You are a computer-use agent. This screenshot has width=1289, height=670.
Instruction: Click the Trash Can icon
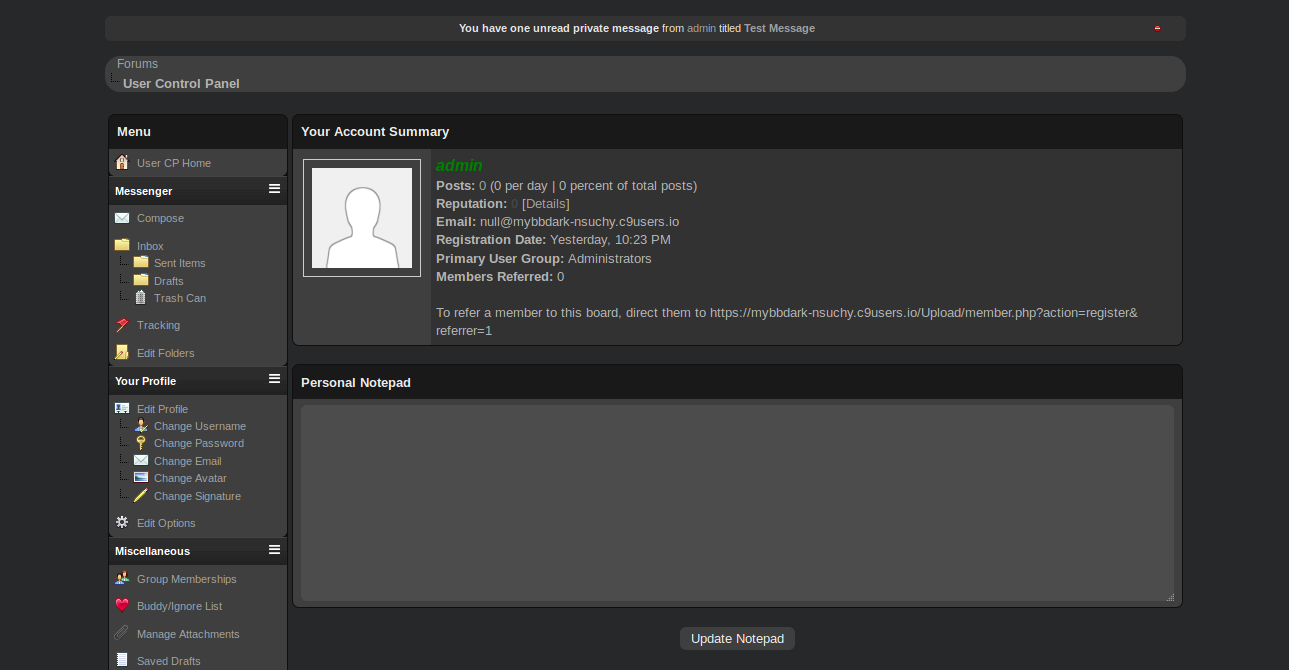(141, 297)
